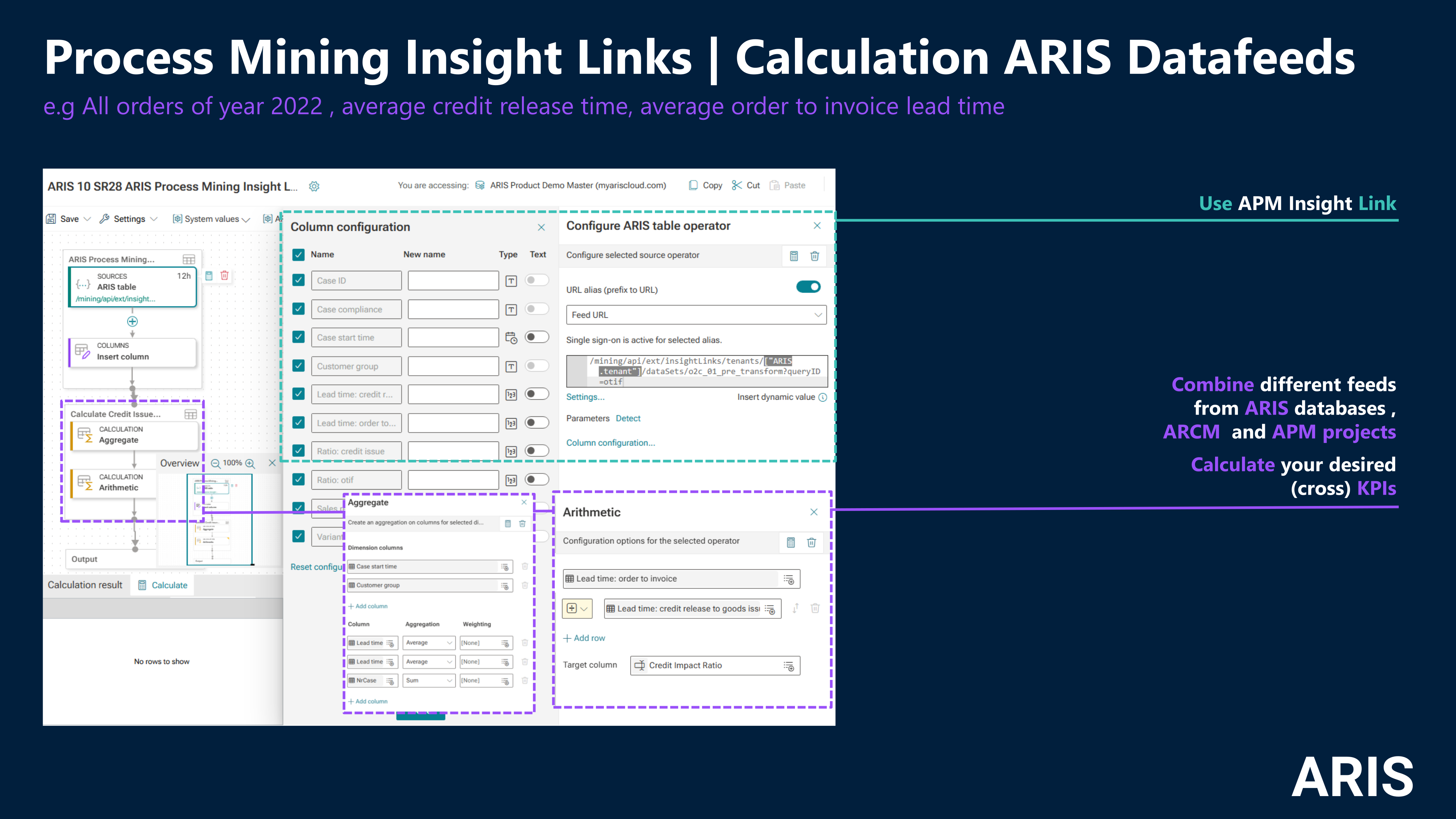
Task: Click the Detect parameters link
Action: [x=628, y=419]
